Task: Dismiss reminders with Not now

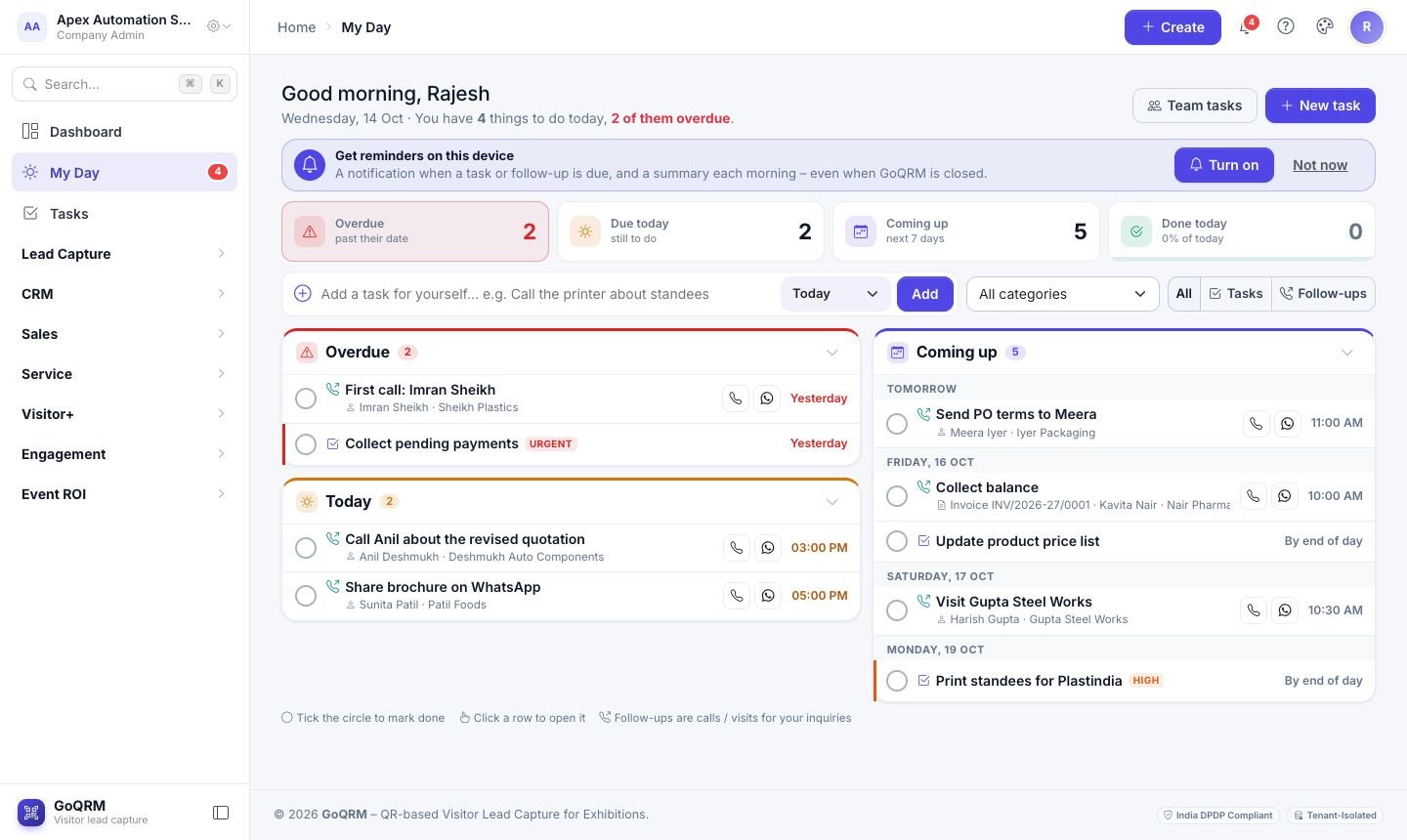Action: [1320, 165]
